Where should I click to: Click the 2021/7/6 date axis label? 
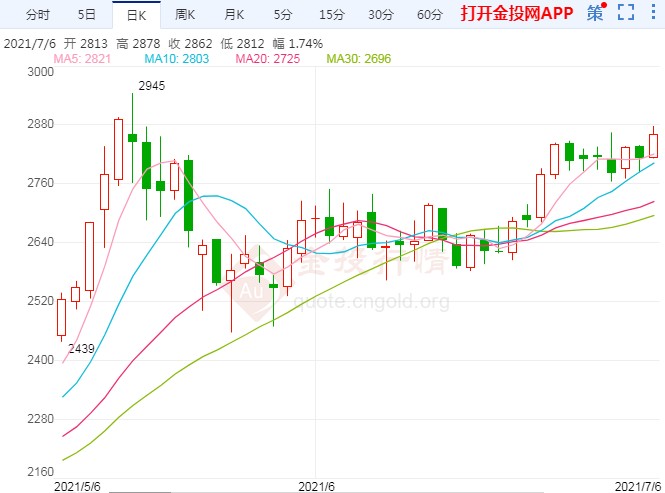pyautogui.click(x=638, y=487)
